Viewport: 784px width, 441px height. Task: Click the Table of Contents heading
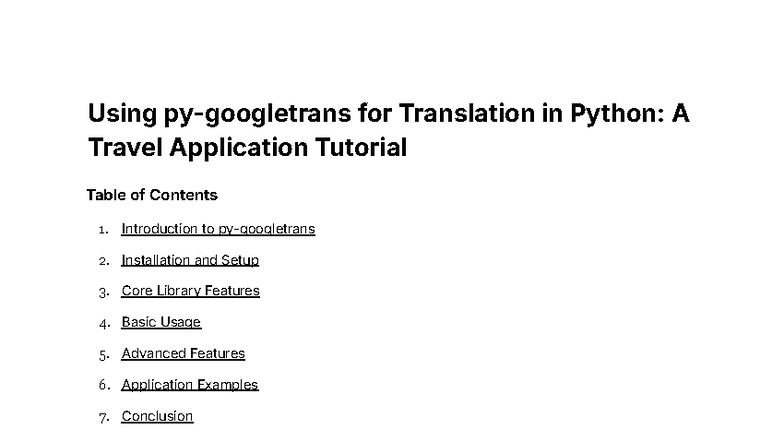152,195
